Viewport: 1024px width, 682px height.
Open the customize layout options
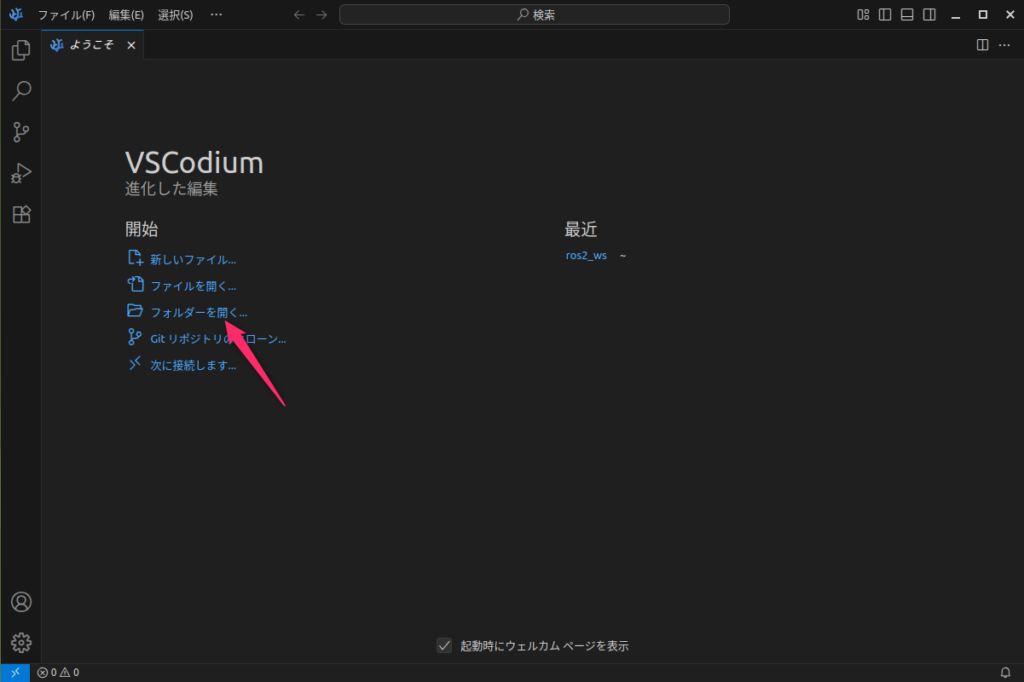click(x=863, y=15)
